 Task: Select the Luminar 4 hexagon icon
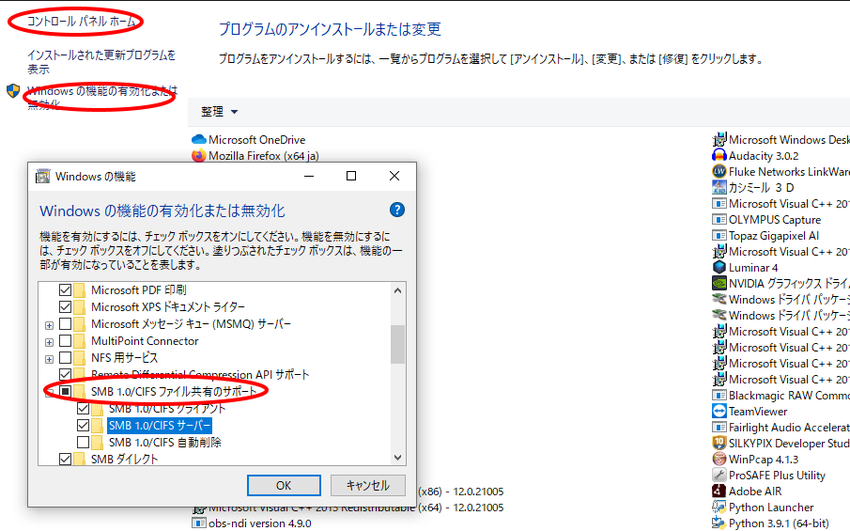[719, 267]
